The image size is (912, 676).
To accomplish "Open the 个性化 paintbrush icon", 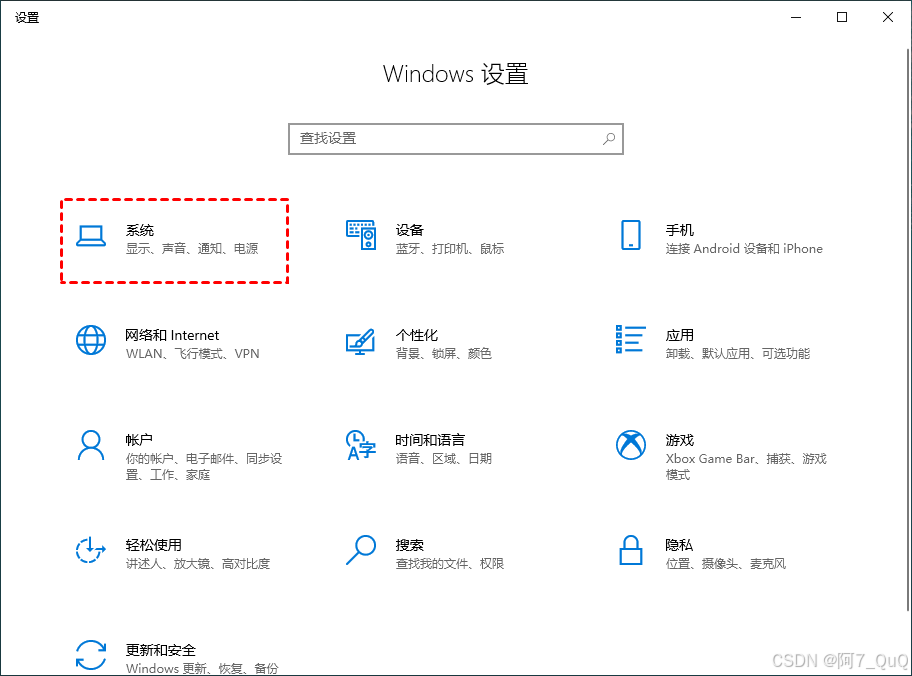I will point(361,341).
